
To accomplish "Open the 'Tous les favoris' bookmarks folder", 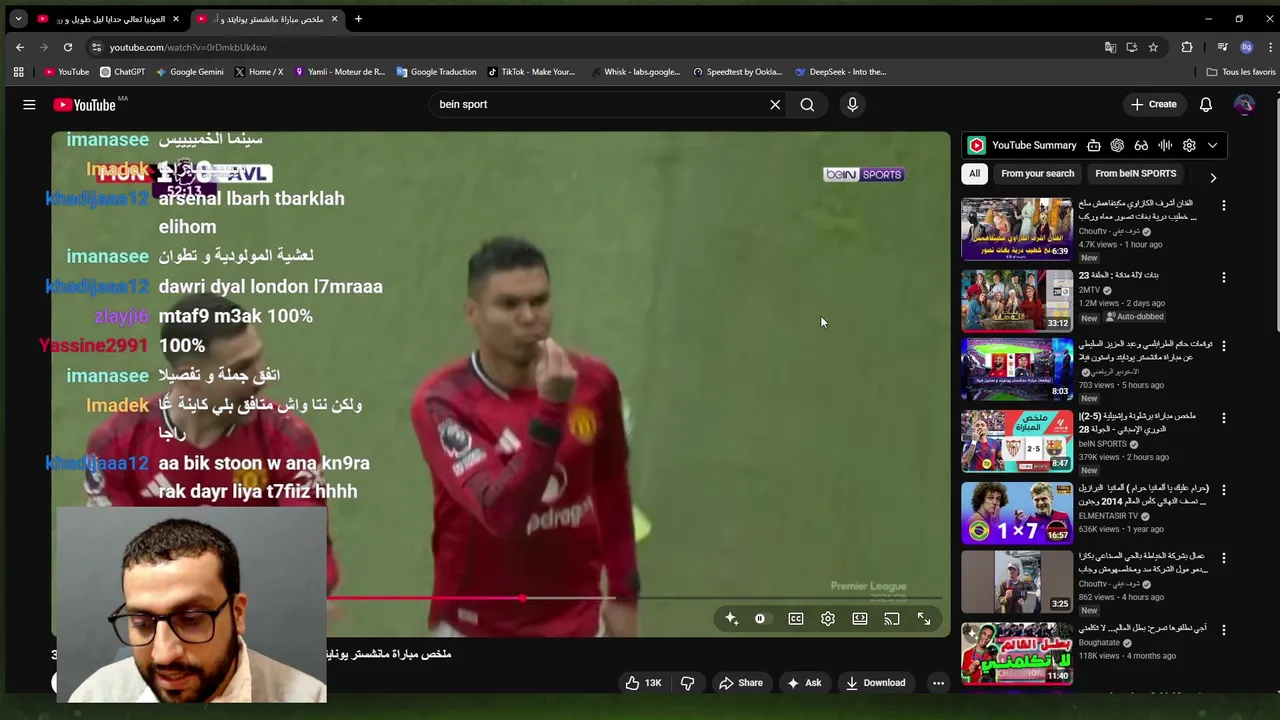I will click(1240, 72).
